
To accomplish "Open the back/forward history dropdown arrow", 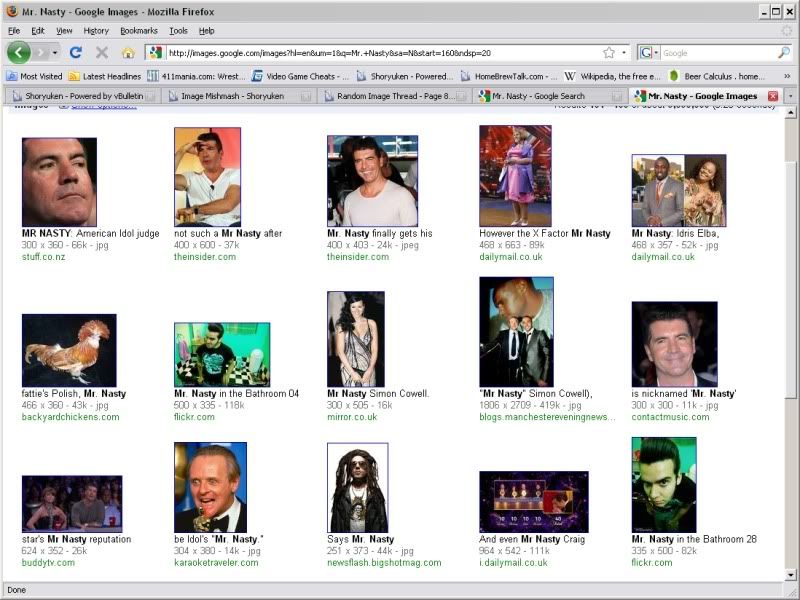I will click(55, 53).
